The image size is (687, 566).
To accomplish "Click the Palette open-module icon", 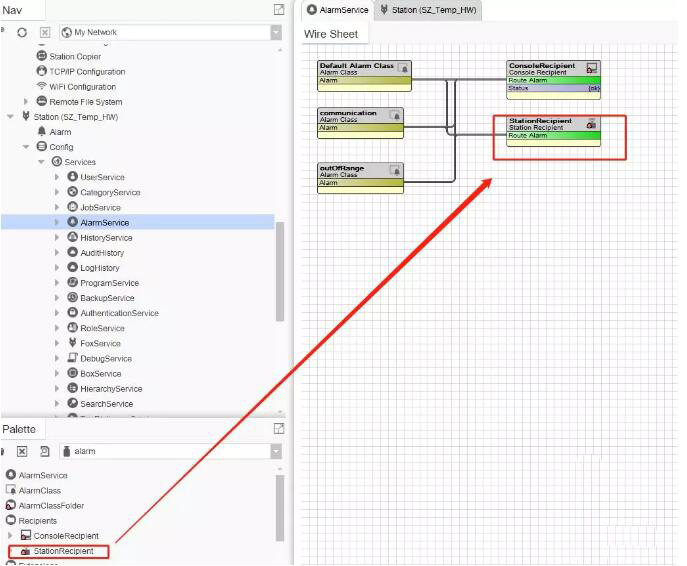I will pos(45,451).
